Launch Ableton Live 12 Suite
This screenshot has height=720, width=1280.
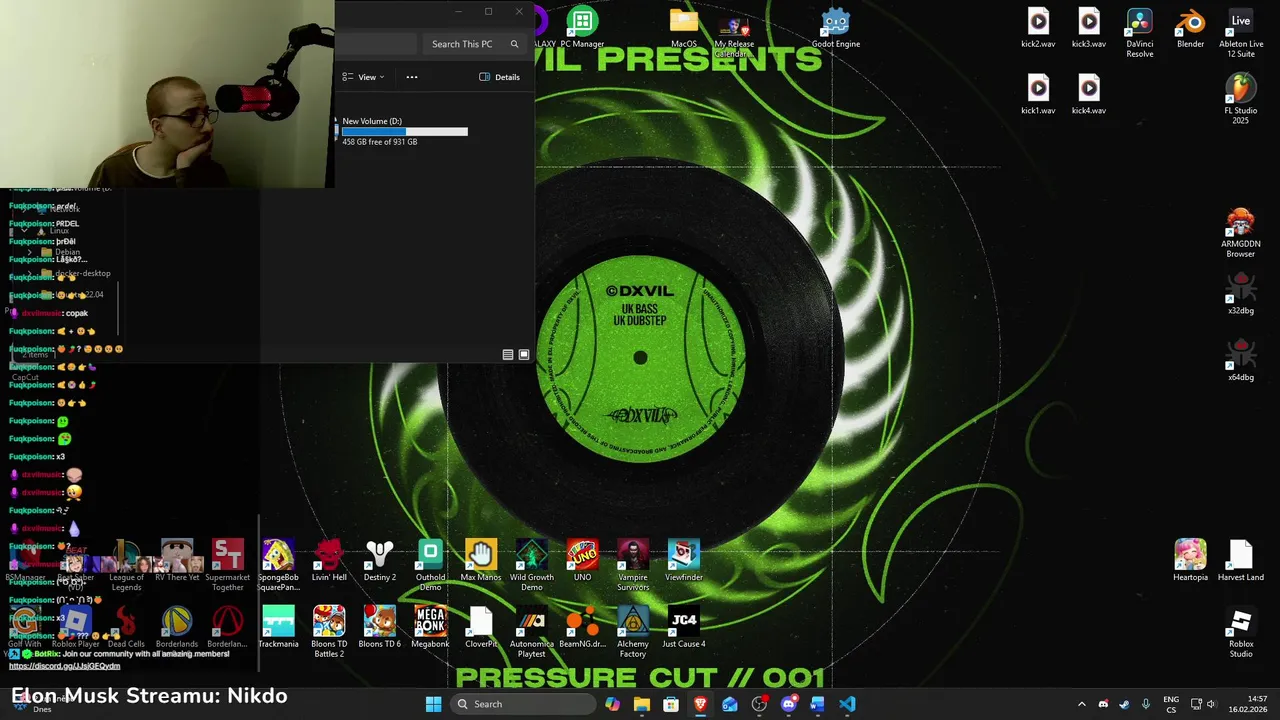(1241, 33)
